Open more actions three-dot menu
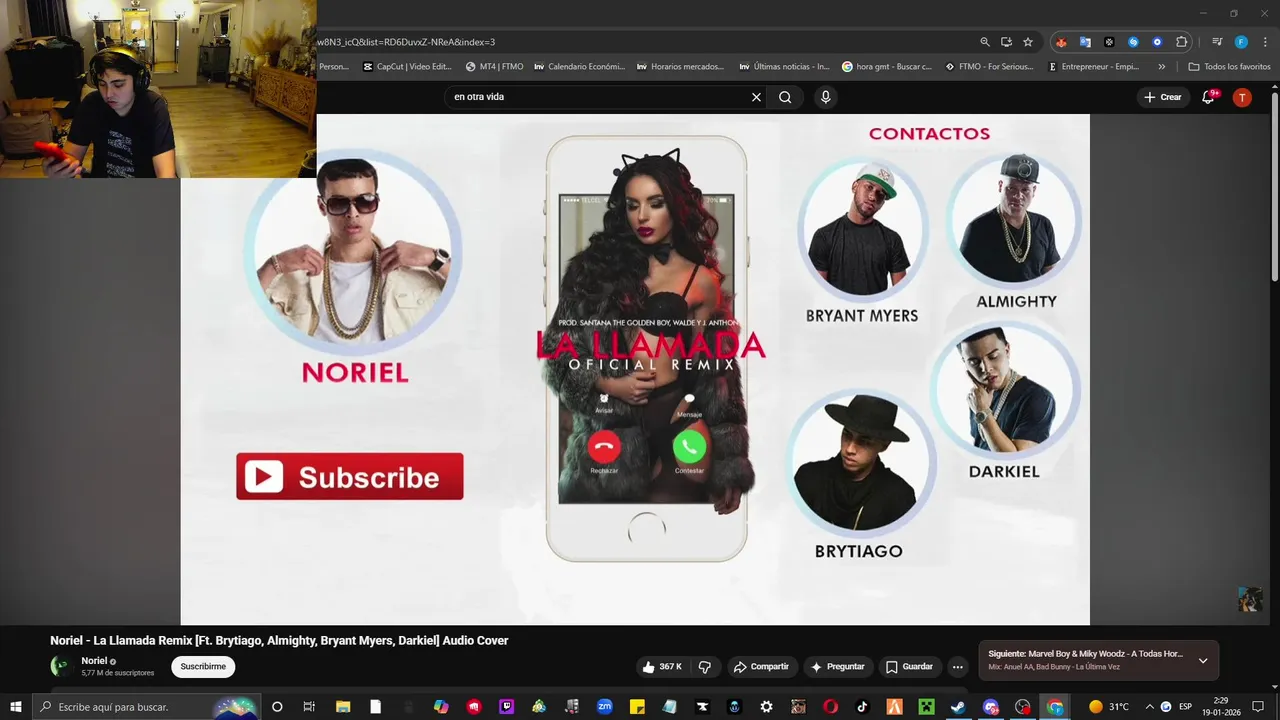 (957, 667)
